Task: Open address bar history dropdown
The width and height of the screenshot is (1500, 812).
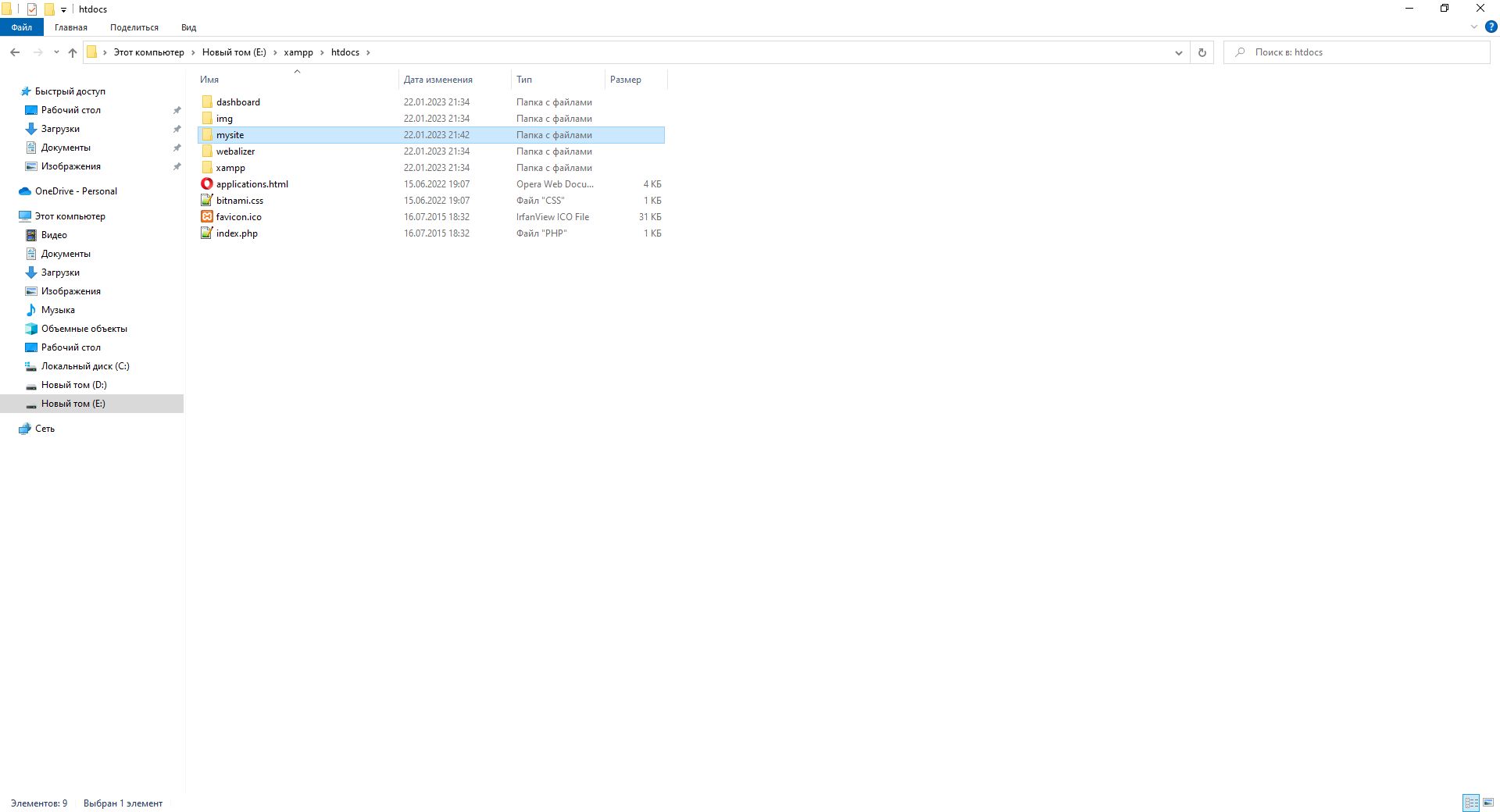Action: click(1178, 52)
